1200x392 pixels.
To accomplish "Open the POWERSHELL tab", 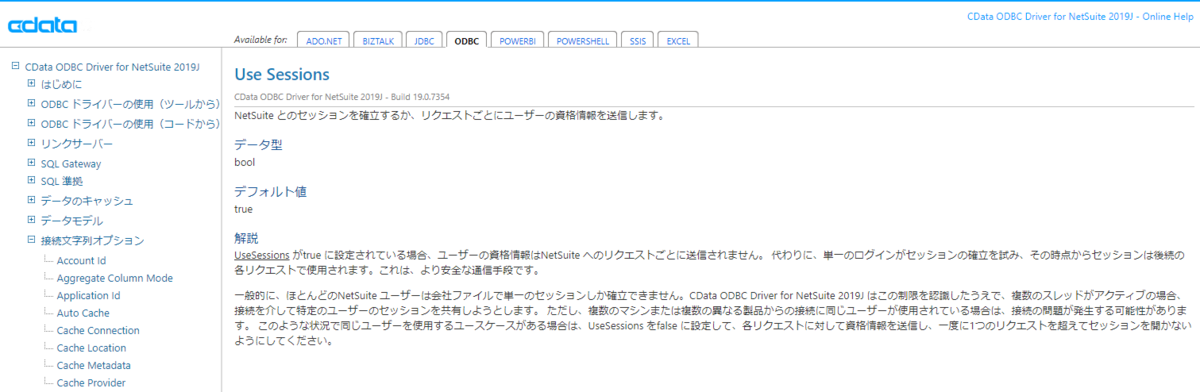I will 582,40.
